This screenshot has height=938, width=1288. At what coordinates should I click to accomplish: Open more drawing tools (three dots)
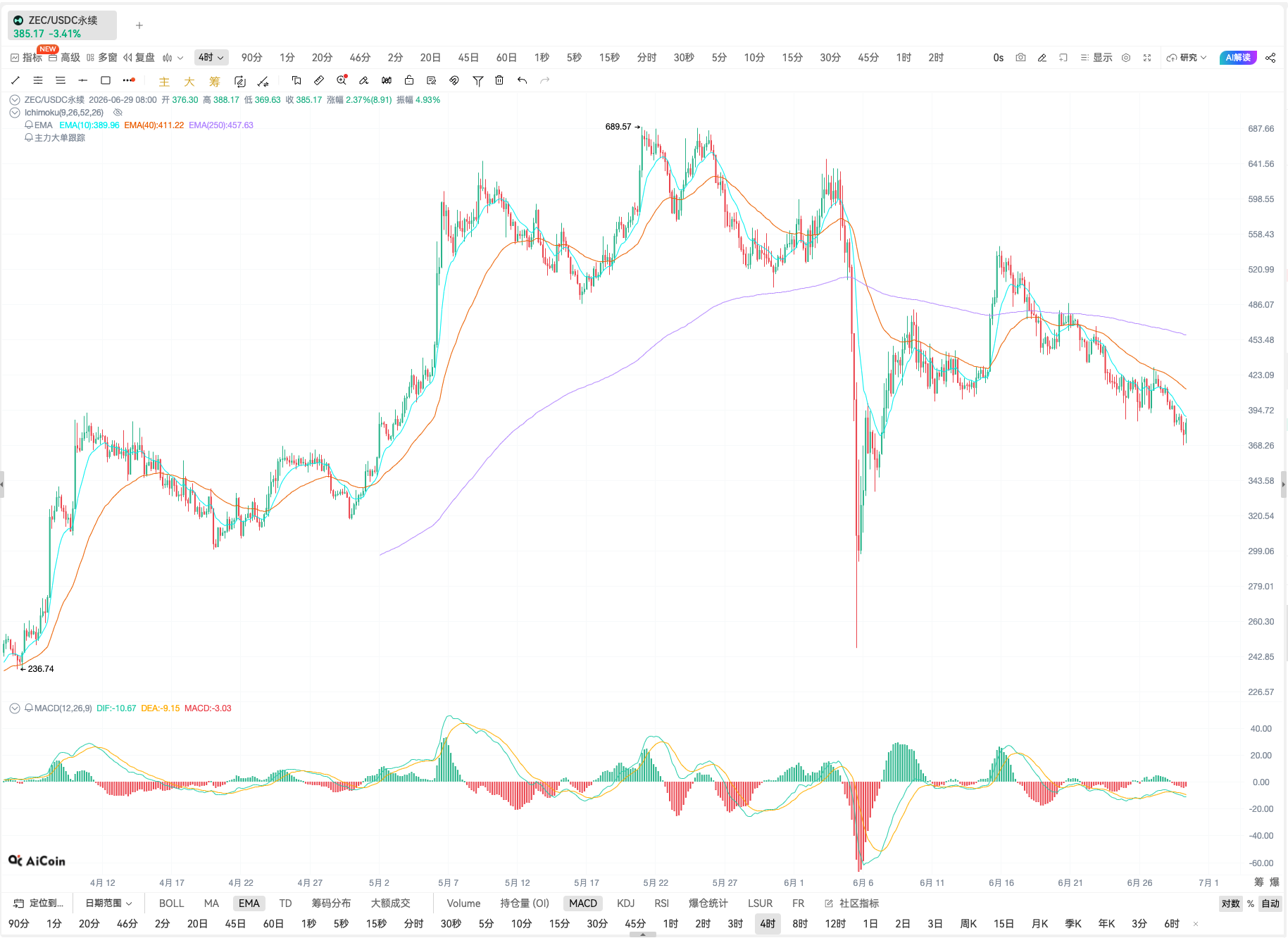(x=128, y=80)
